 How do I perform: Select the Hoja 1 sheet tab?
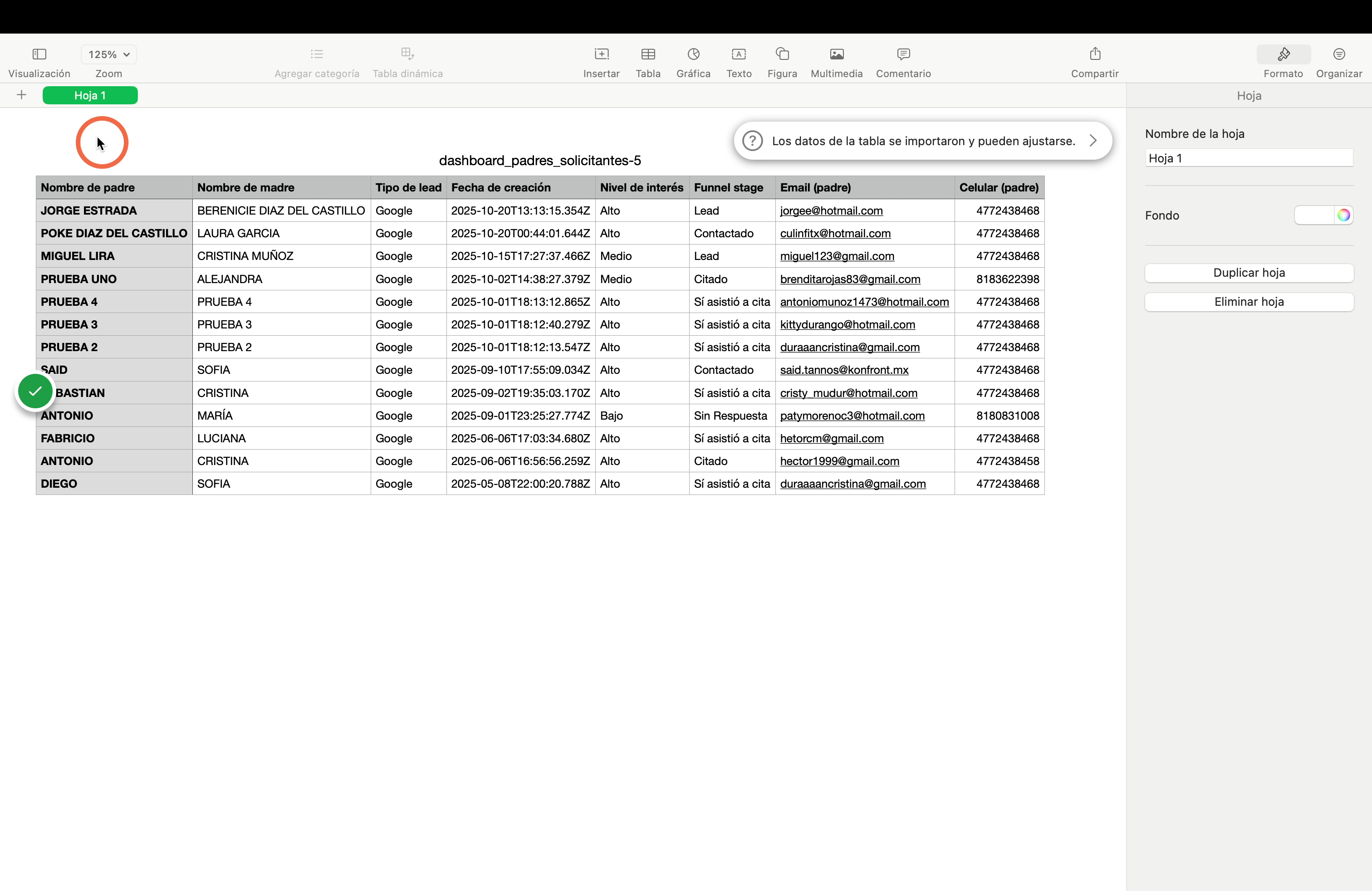coord(90,95)
